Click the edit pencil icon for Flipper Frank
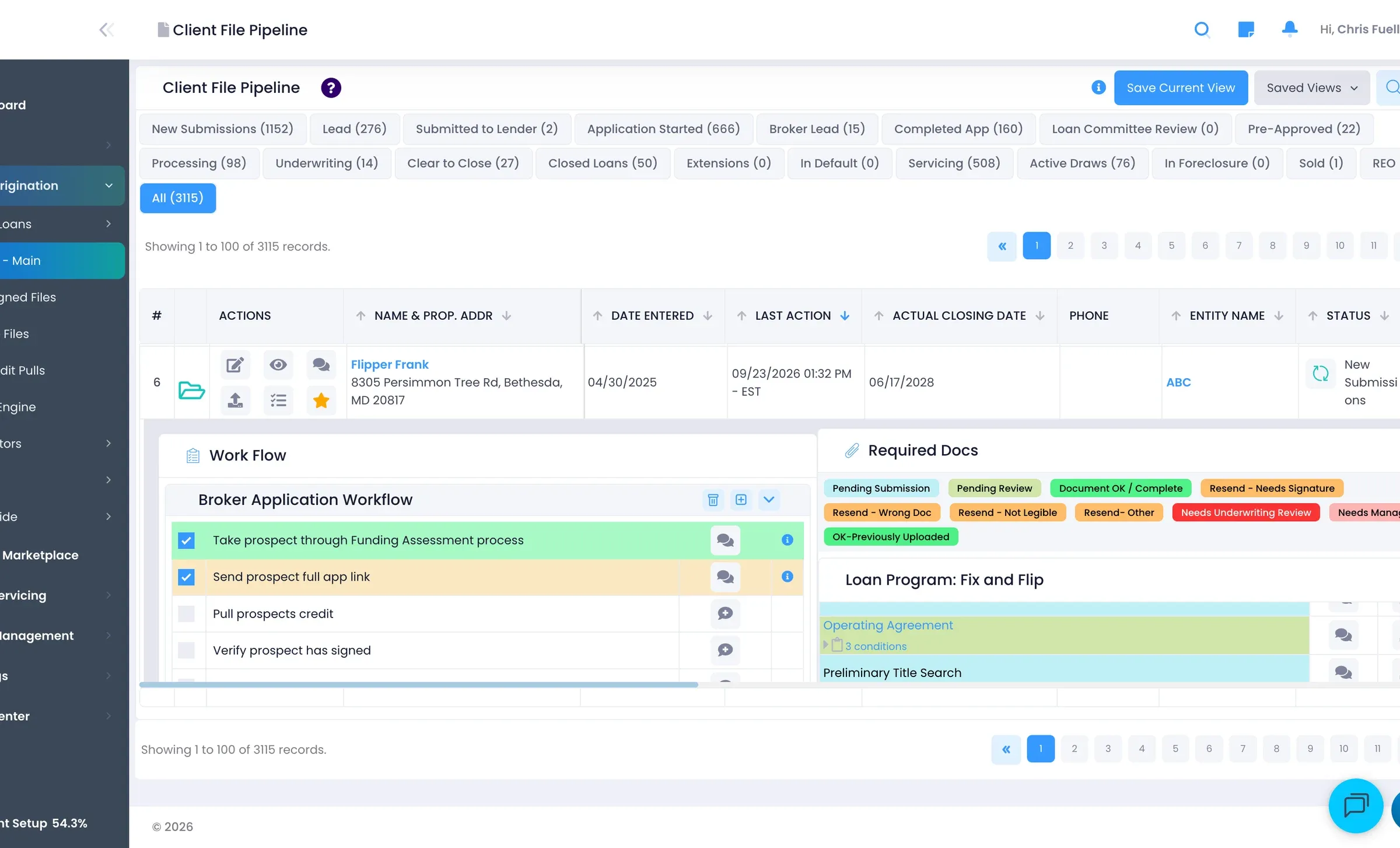The width and height of the screenshot is (1400, 848). [235, 365]
